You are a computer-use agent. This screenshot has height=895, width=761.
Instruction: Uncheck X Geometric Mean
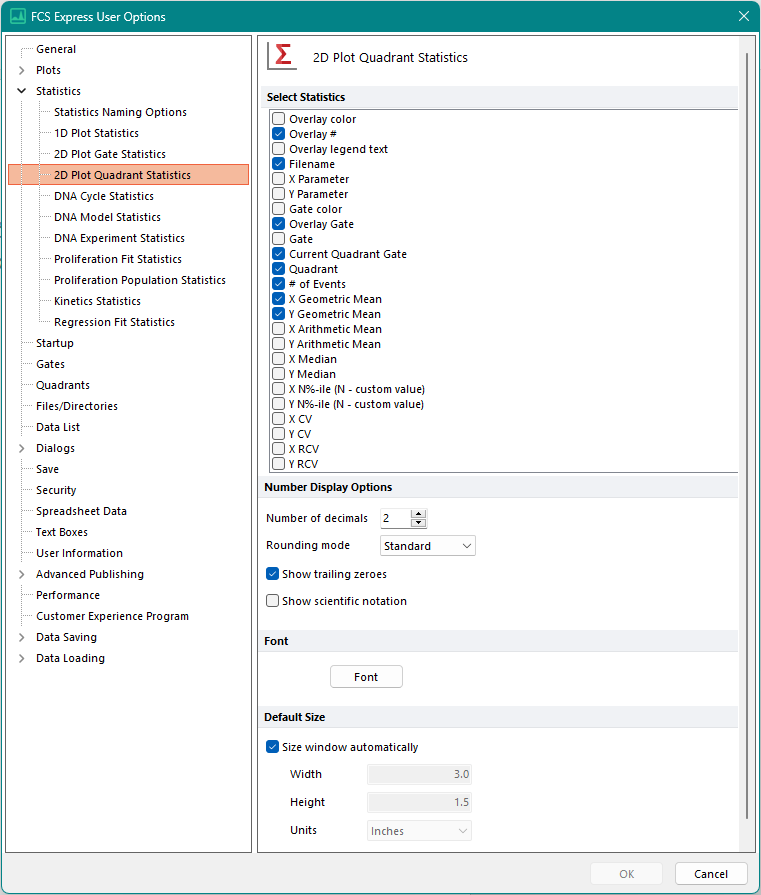pyautogui.click(x=279, y=299)
